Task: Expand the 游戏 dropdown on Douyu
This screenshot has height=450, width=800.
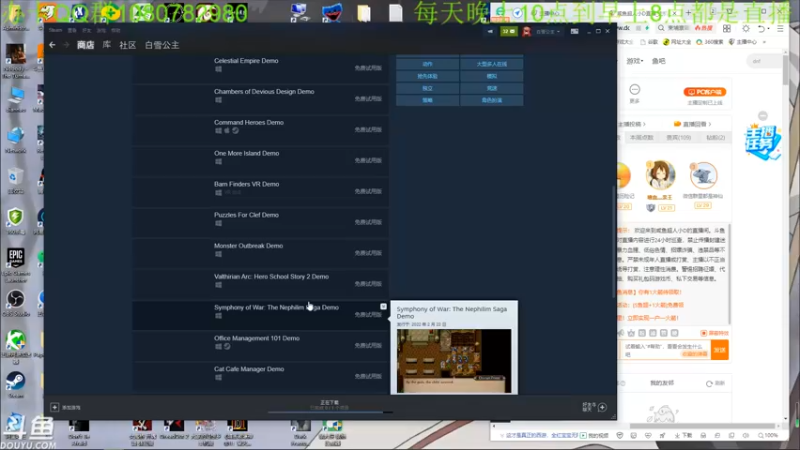Action: [635, 61]
